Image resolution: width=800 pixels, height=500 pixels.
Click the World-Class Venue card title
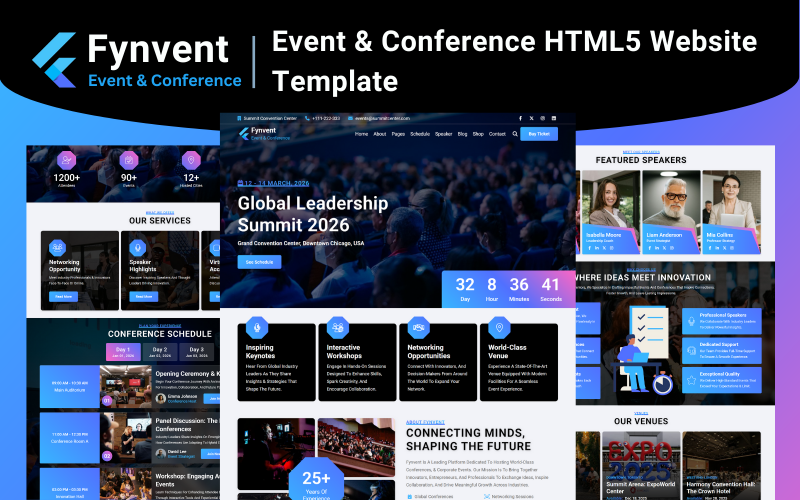[507, 352]
